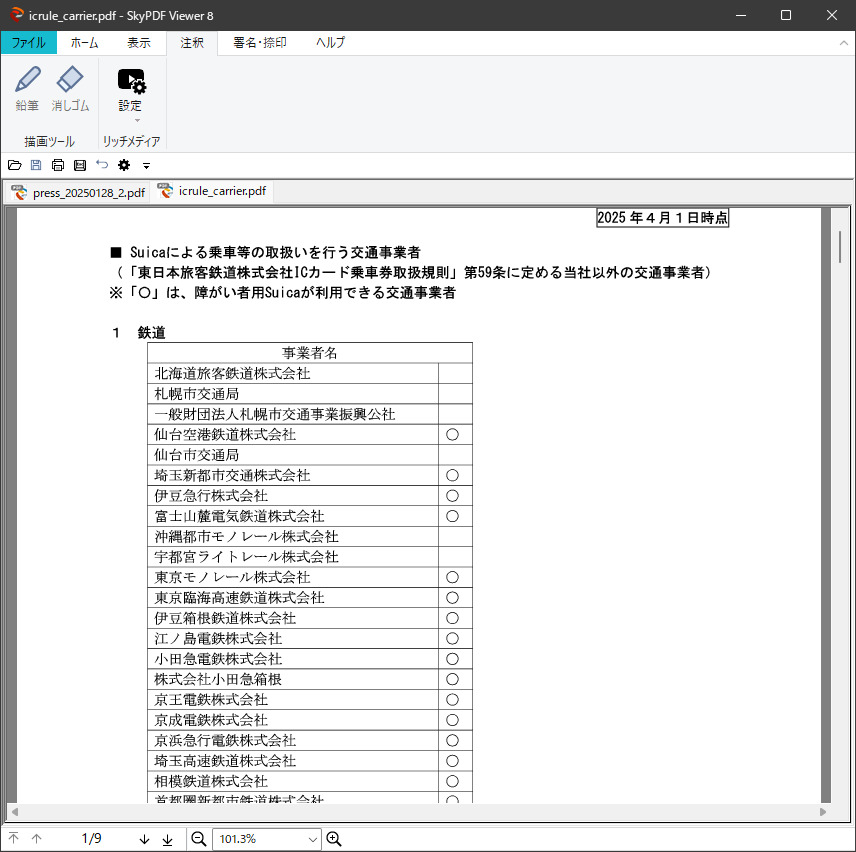Click the zoom in magnifier
The width and height of the screenshot is (856, 852).
(334, 839)
